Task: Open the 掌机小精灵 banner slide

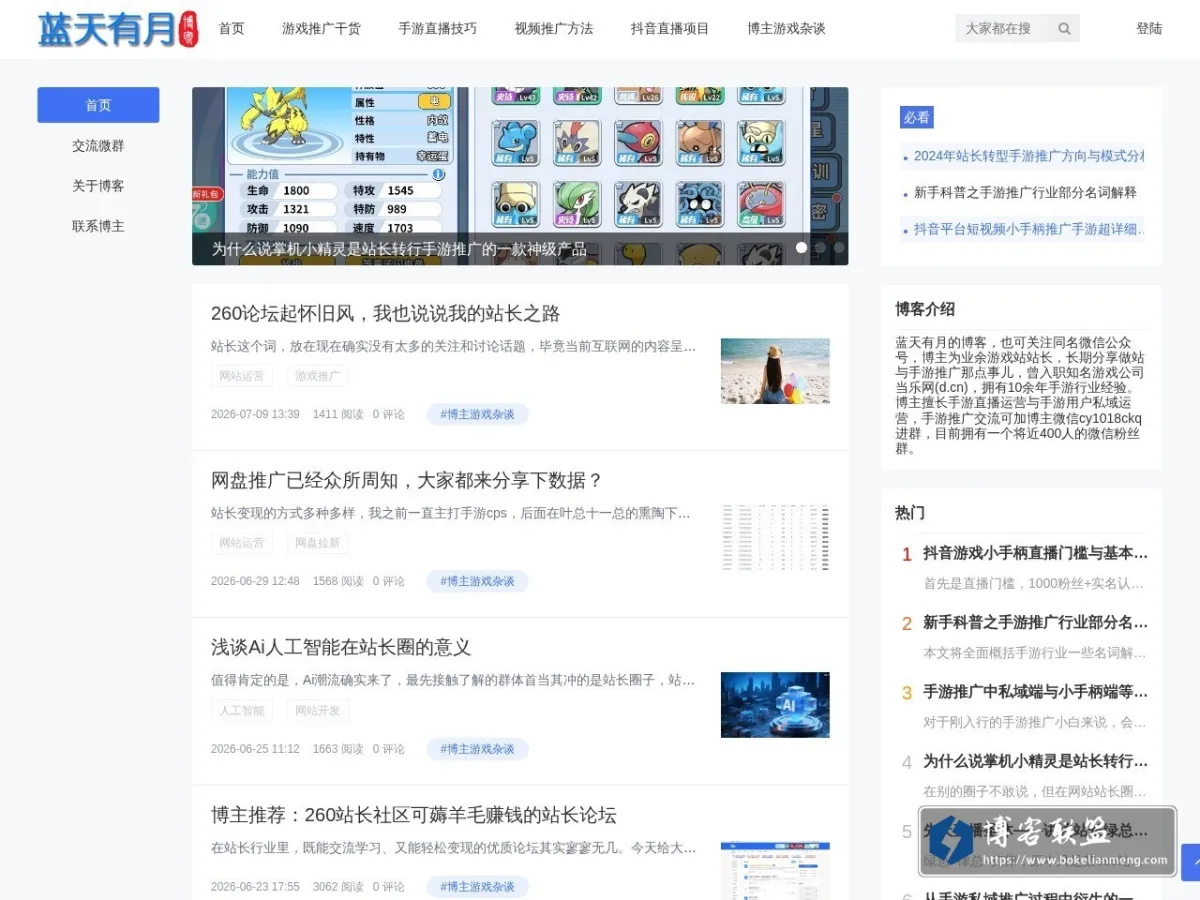Action: coord(520,176)
